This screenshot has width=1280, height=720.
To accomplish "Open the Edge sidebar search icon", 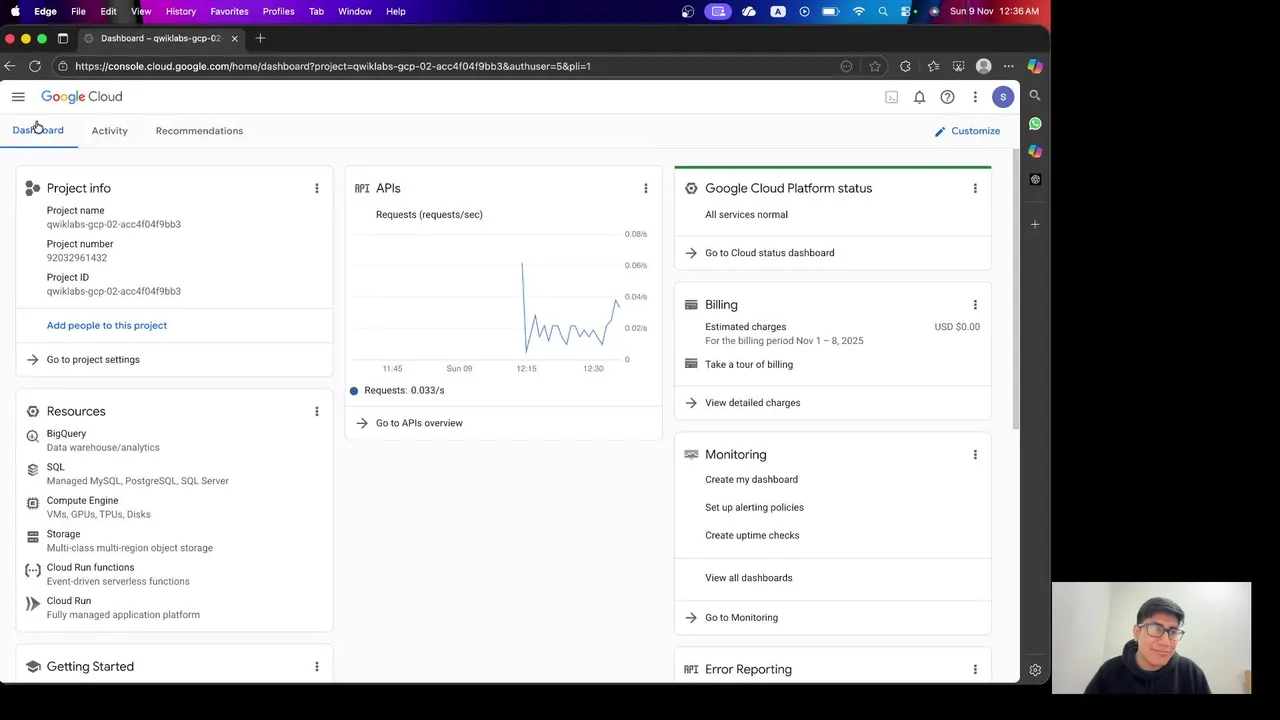I will [1035, 96].
